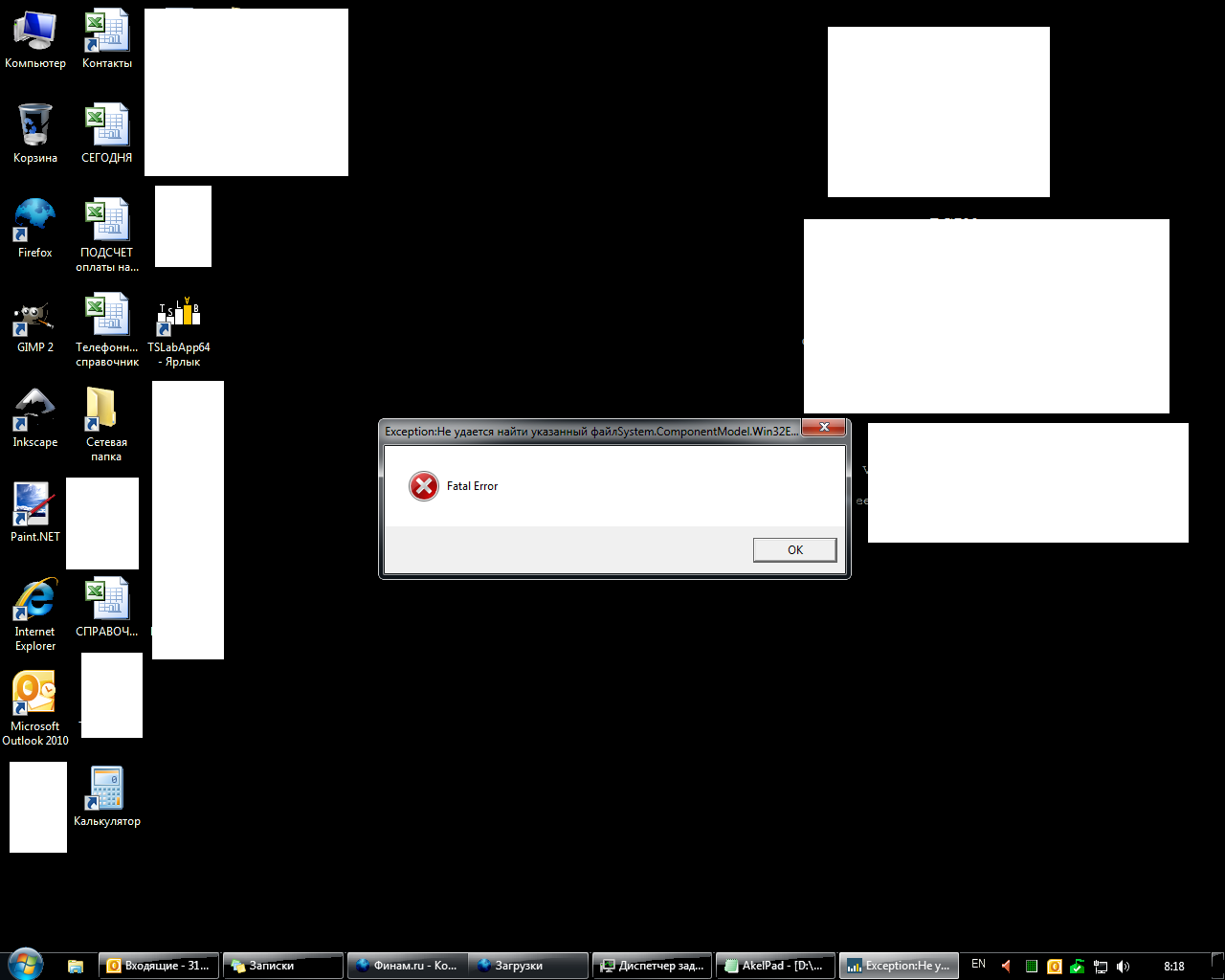
Task: Click the Show desktop strip beside the clock
Action: (1217, 966)
